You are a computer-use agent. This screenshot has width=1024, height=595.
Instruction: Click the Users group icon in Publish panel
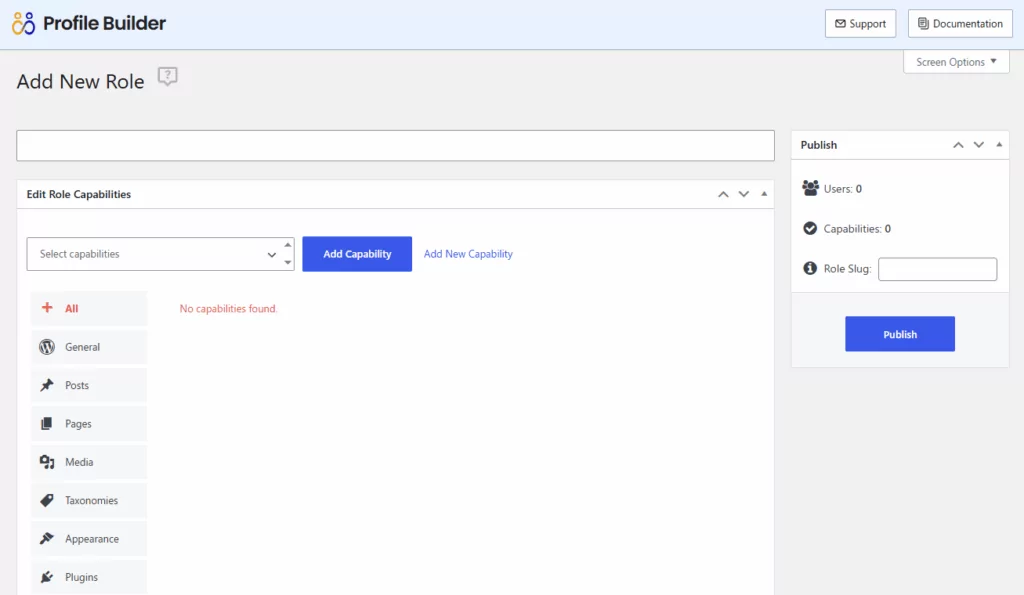[810, 188]
